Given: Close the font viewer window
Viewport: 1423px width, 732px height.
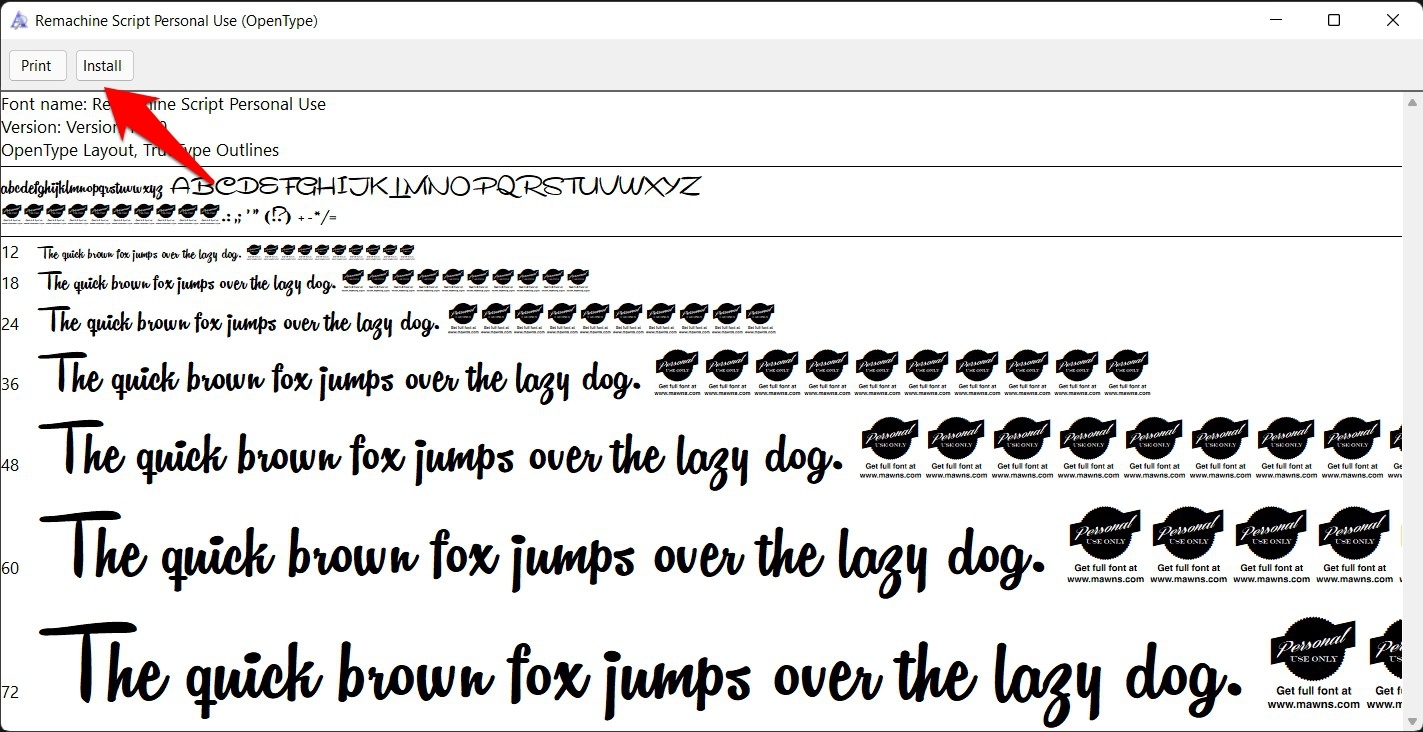Looking at the screenshot, I should pos(1393,20).
